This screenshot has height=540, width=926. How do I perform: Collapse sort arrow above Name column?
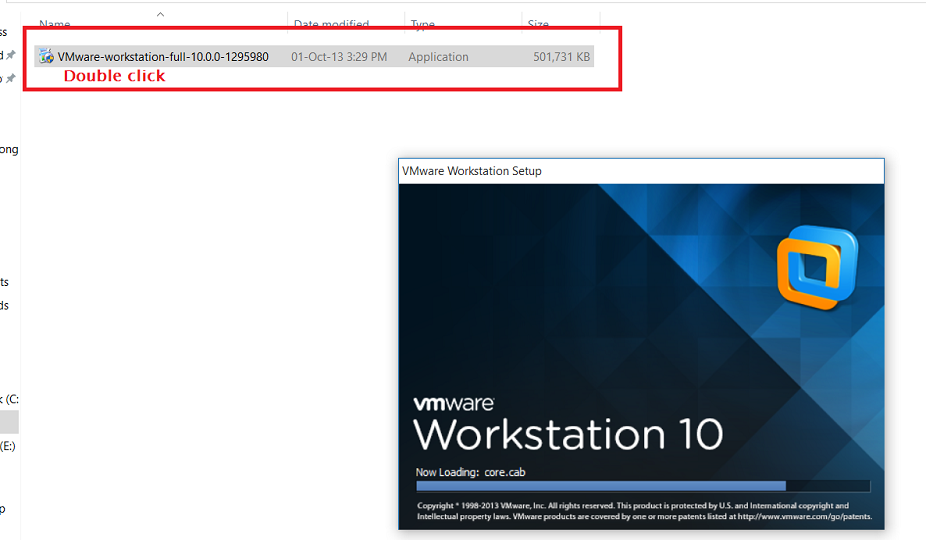coord(160,14)
